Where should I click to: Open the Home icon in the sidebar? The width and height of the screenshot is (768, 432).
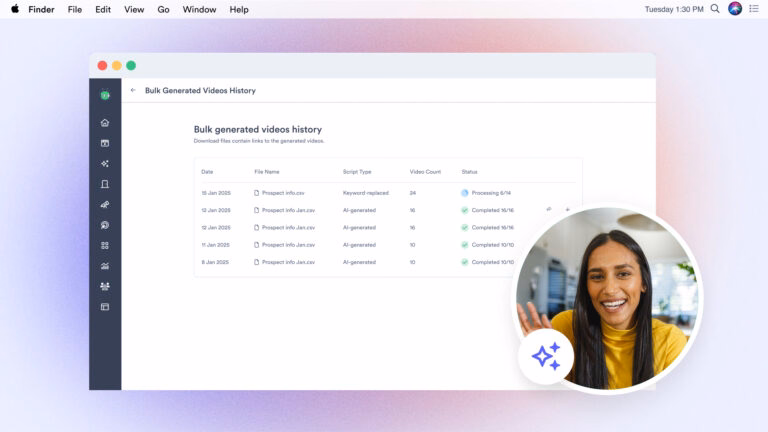tap(105, 123)
